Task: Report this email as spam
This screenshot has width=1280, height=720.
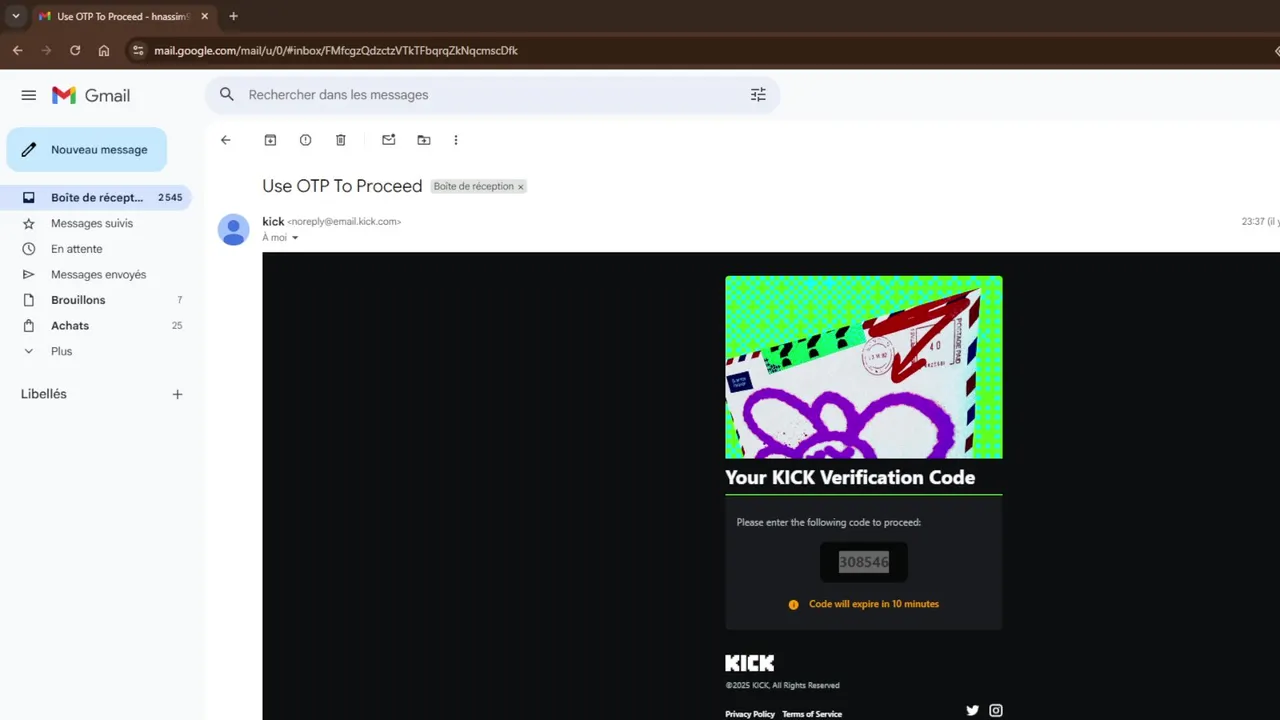Action: click(306, 140)
